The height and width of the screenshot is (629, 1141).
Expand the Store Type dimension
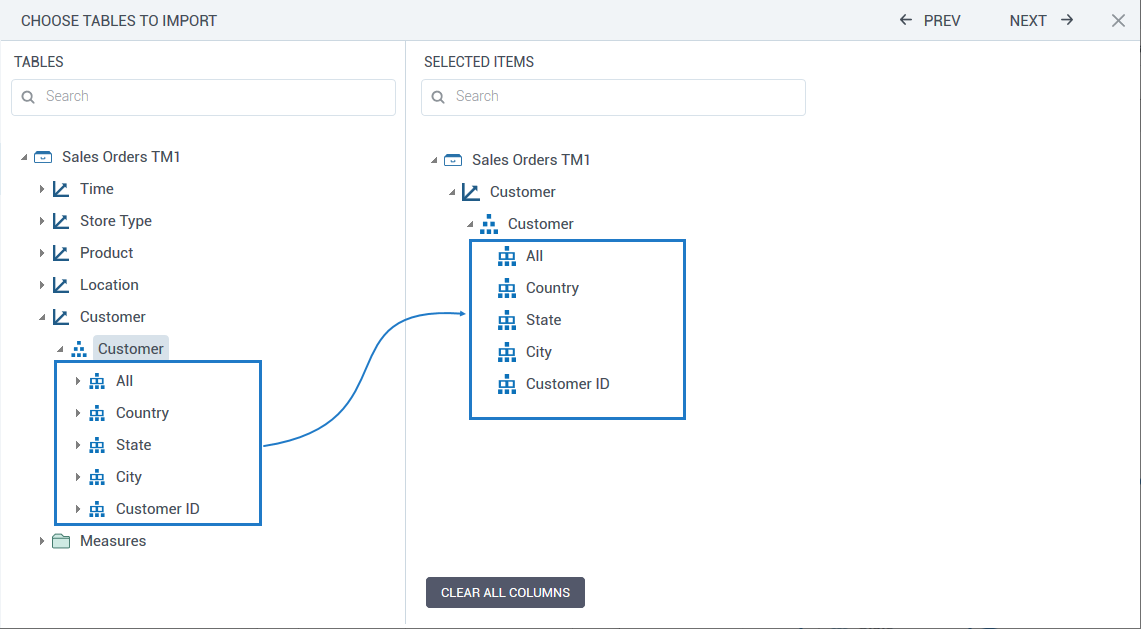42,221
